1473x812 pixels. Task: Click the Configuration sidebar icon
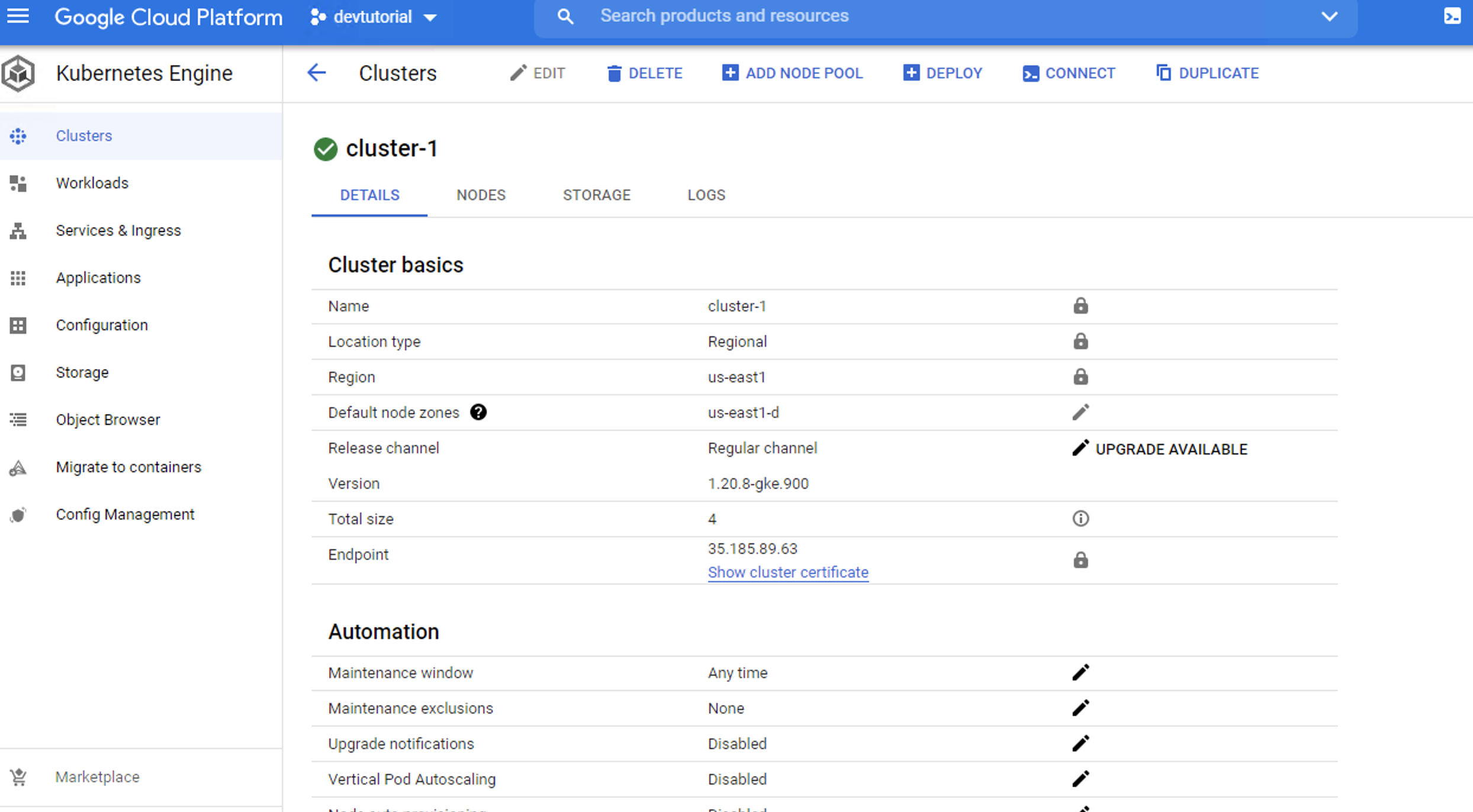click(18, 326)
